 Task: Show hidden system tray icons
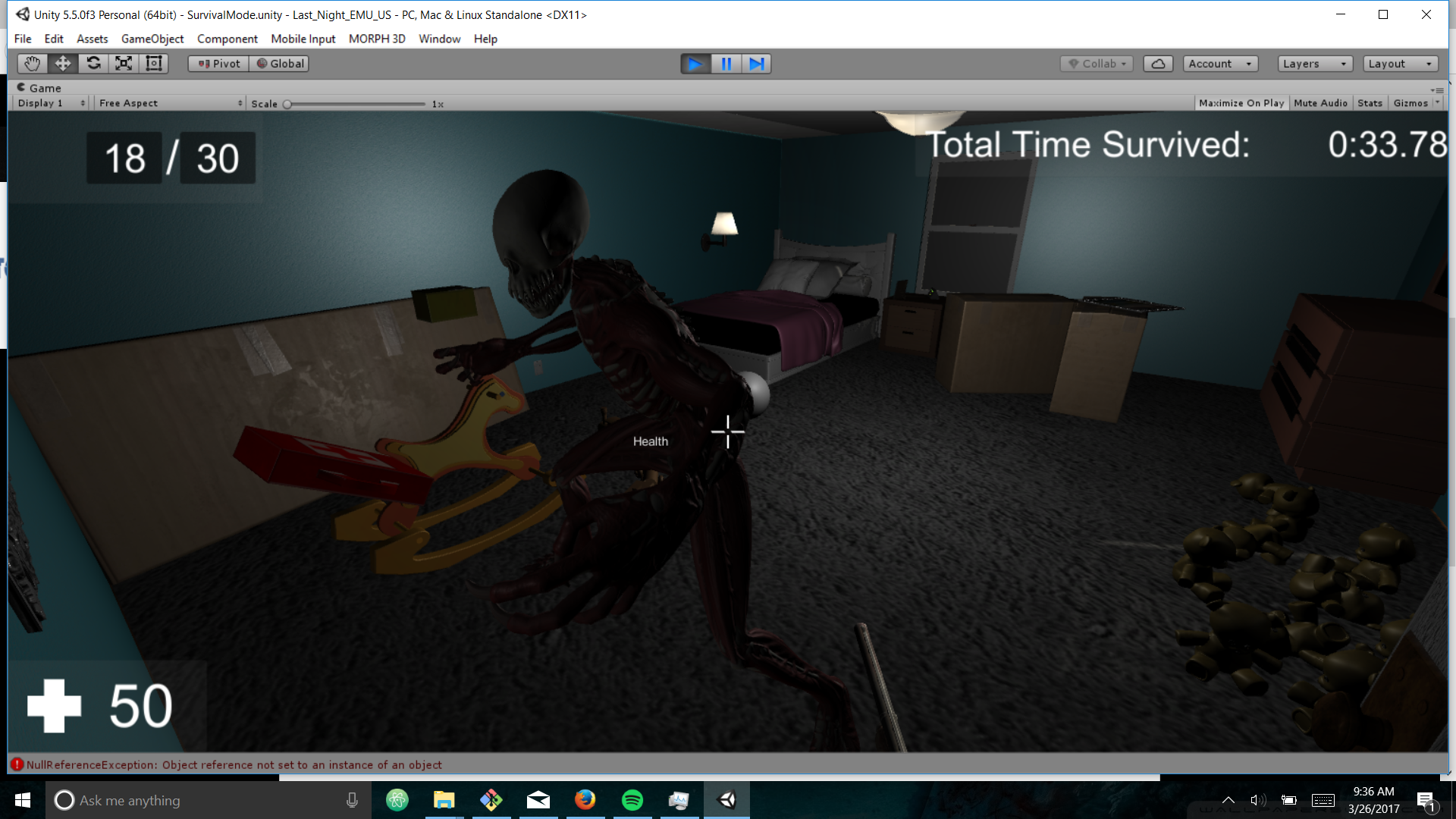1228,800
